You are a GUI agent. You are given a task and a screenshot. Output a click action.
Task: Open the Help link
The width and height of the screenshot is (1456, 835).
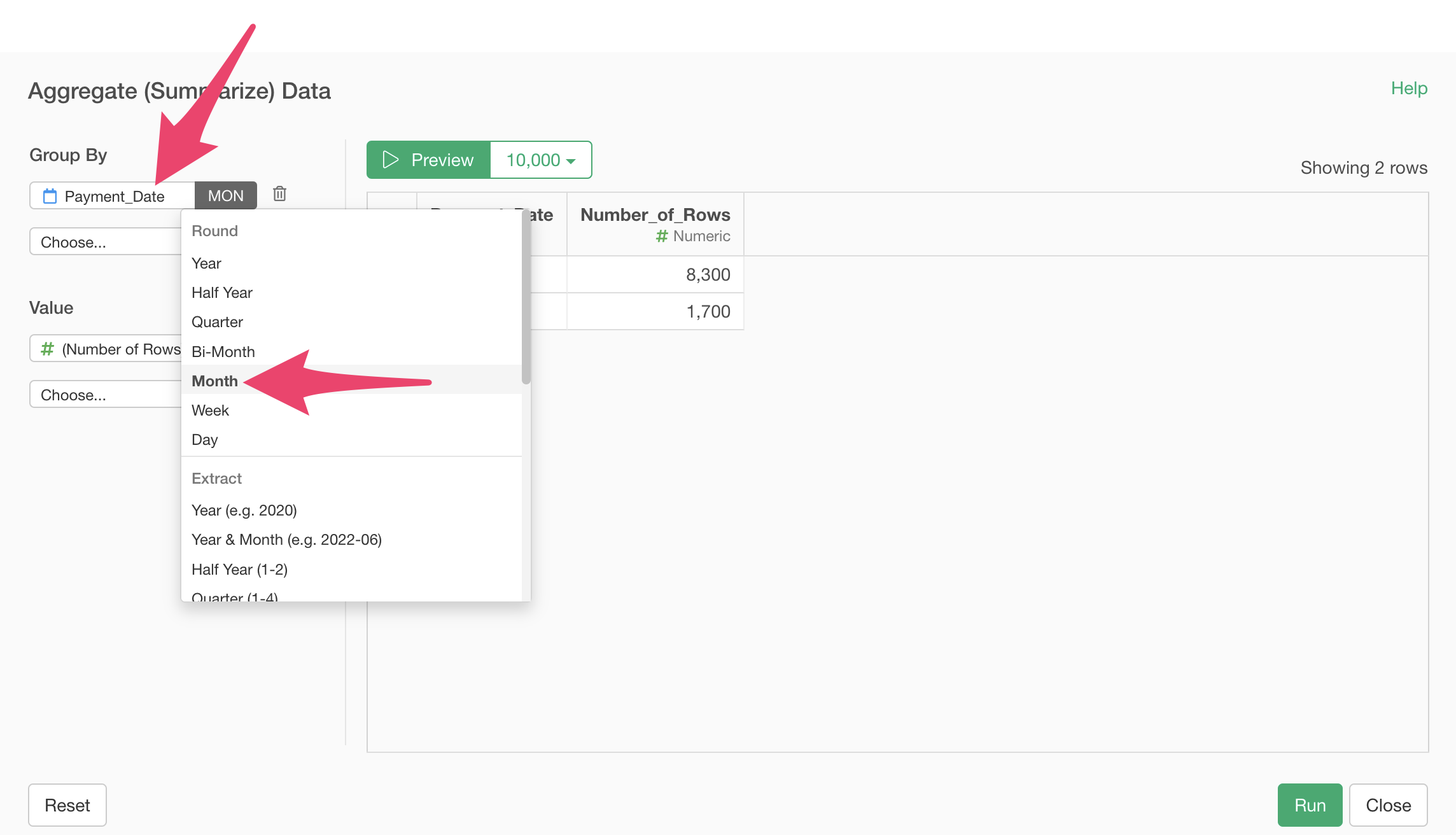click(x=1408, y=88)
